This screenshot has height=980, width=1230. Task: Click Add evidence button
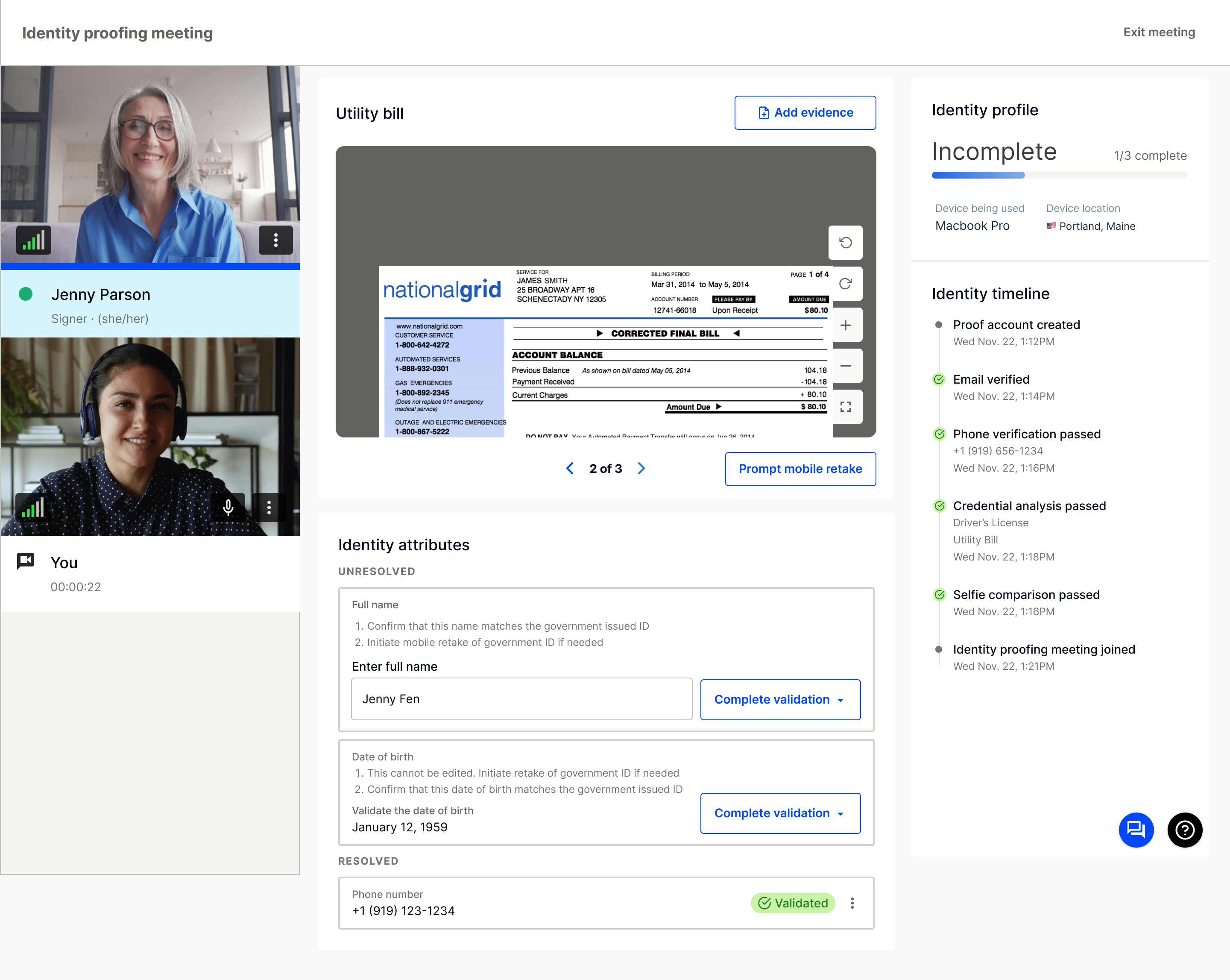pyautogui.click(x=804, y=113)
